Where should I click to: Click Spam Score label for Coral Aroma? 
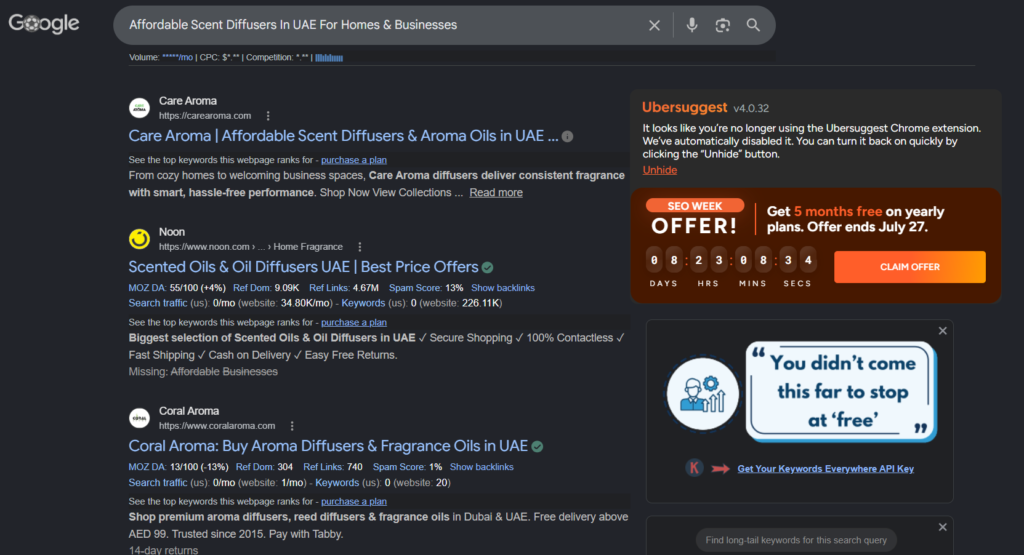[x=400, y=467]
